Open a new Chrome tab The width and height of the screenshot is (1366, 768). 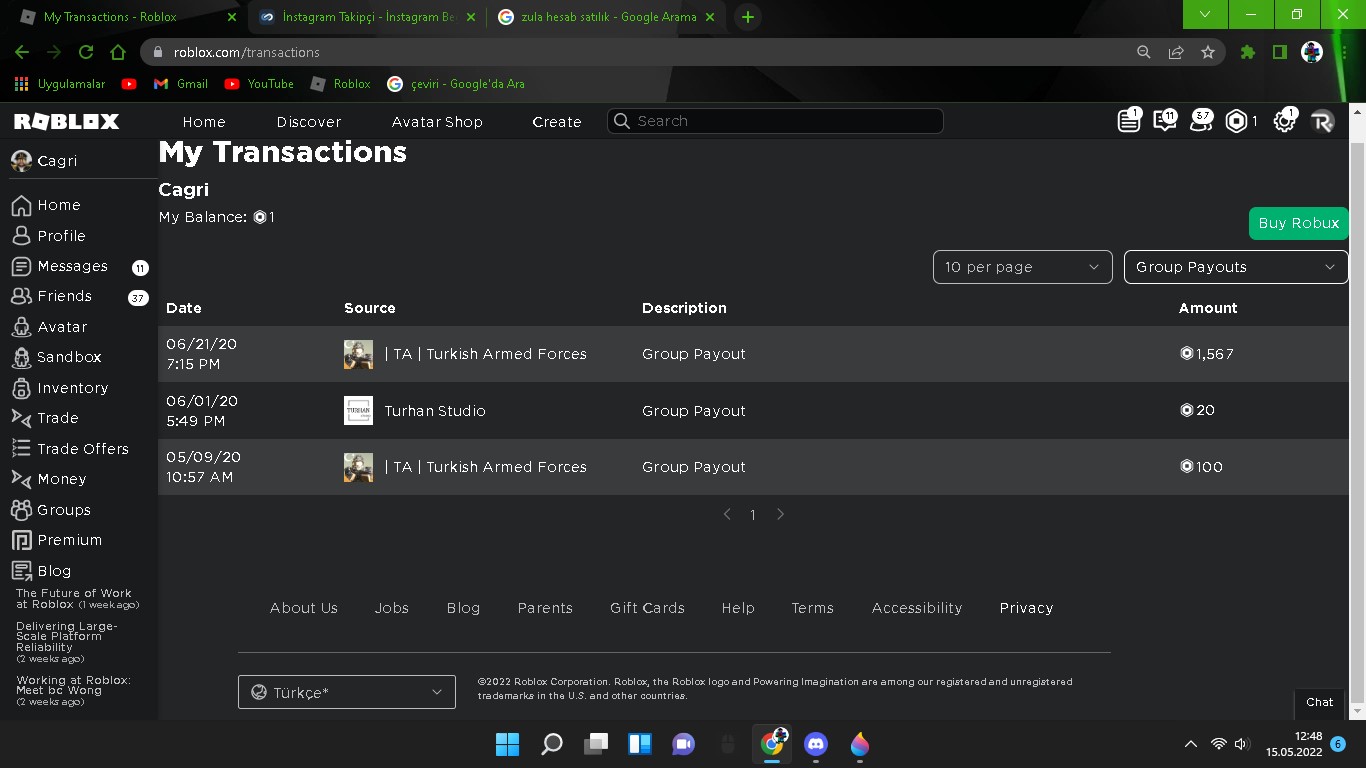(747, 17)
